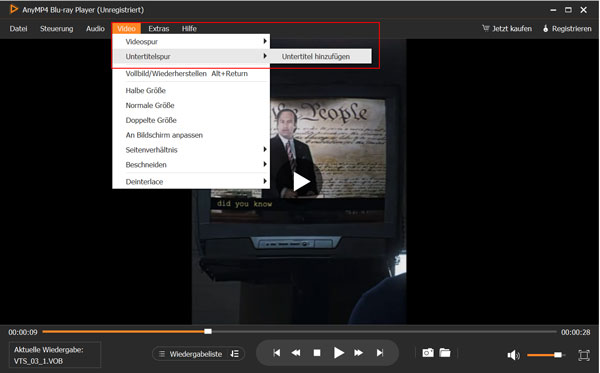Seek by clicking the unplayed timeline track

pos(384,331)
